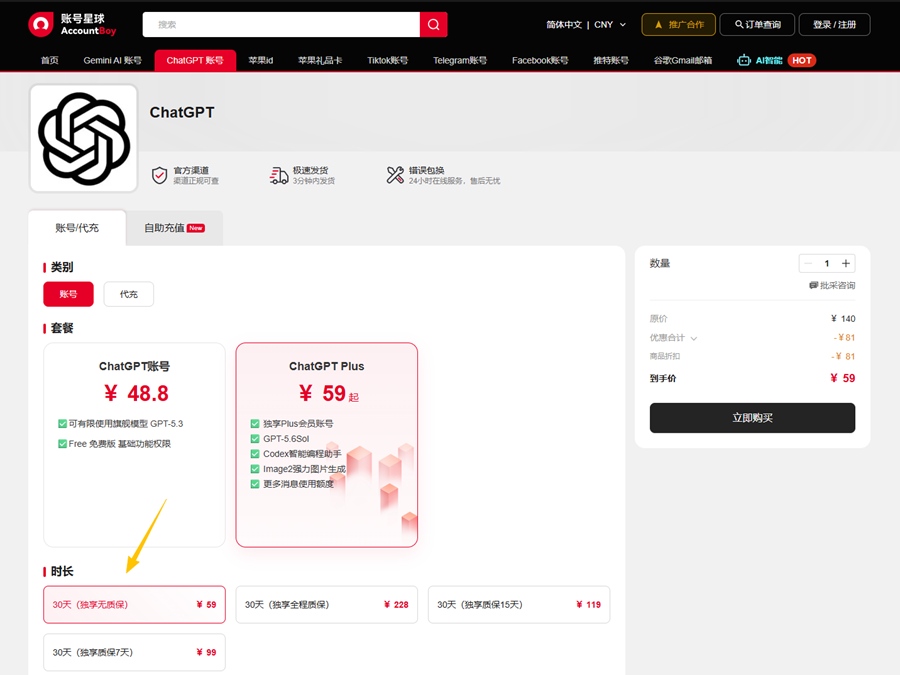This screenshot has width=900, height=675.
Task: Select 30天 (独享无质保) ¥59 duration
Action: pos(134,604)
